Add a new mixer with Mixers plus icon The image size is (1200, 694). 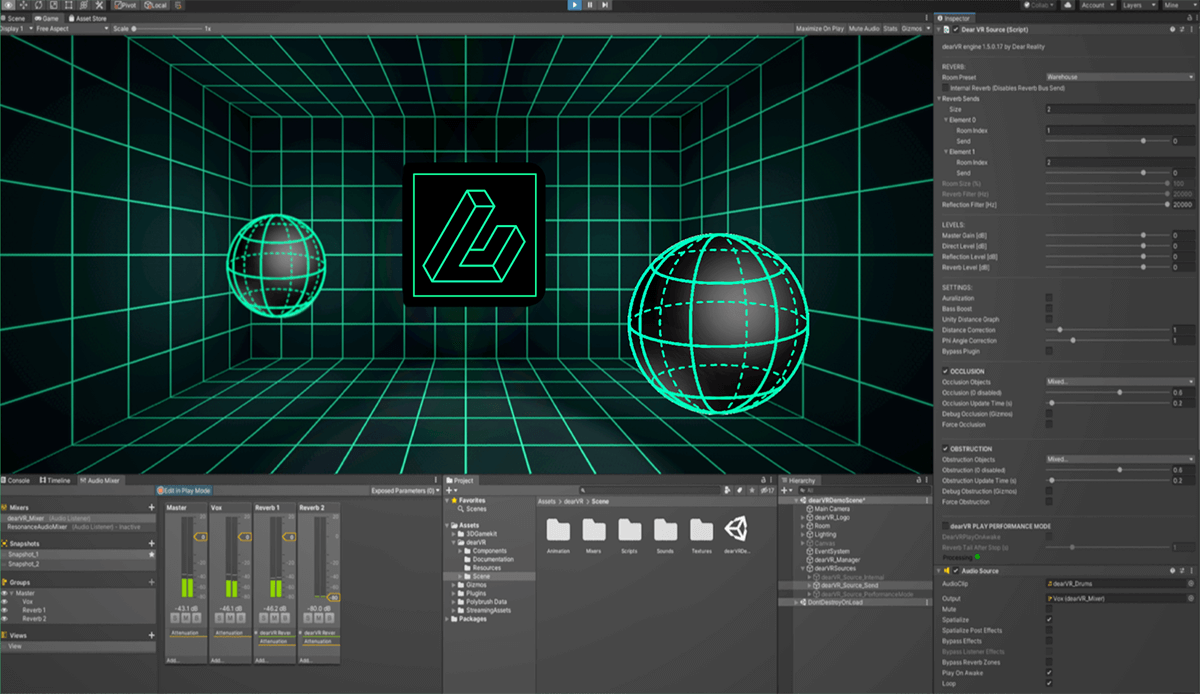(x=152, y=507)
